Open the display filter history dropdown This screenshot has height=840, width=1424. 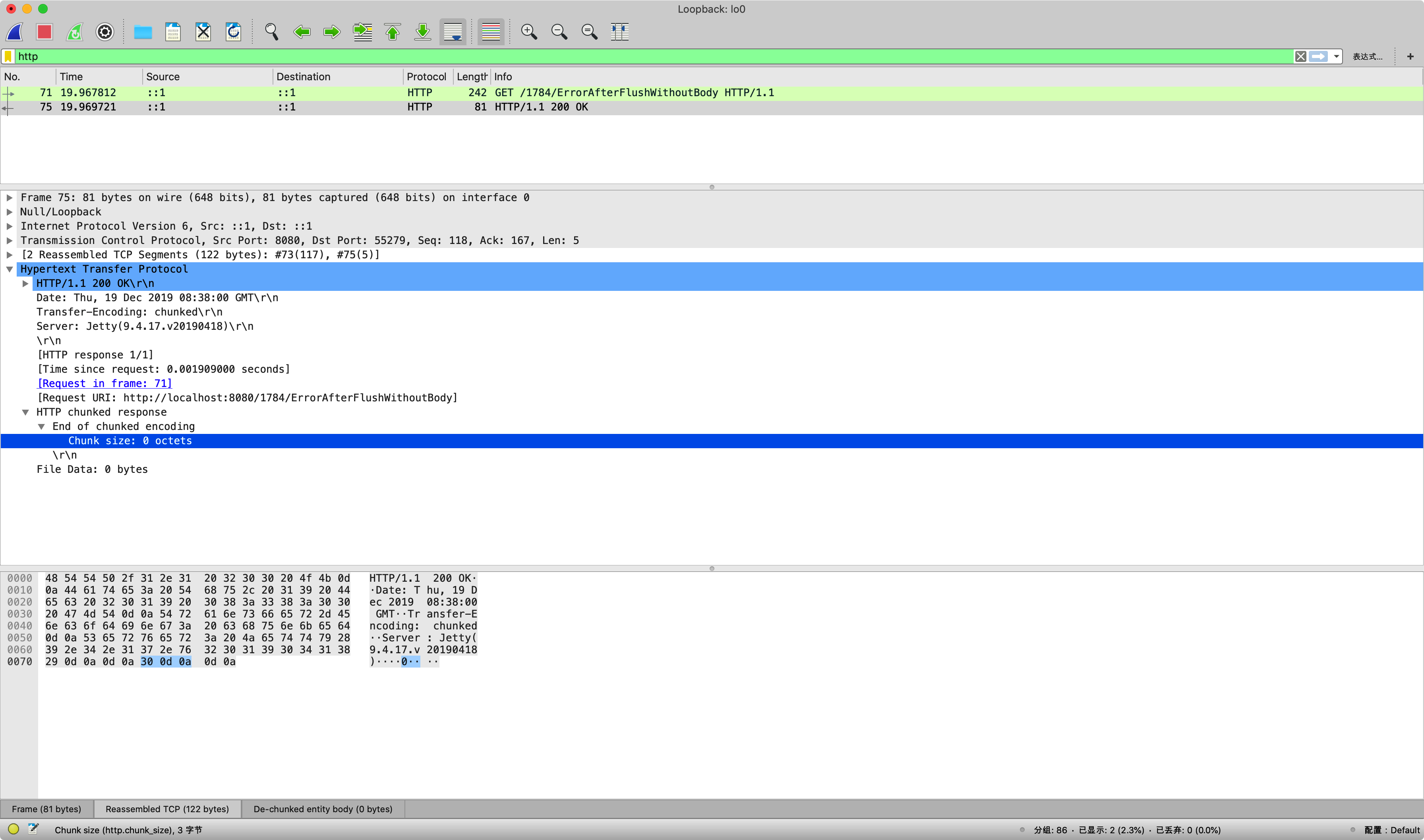tap(1336, 56)
